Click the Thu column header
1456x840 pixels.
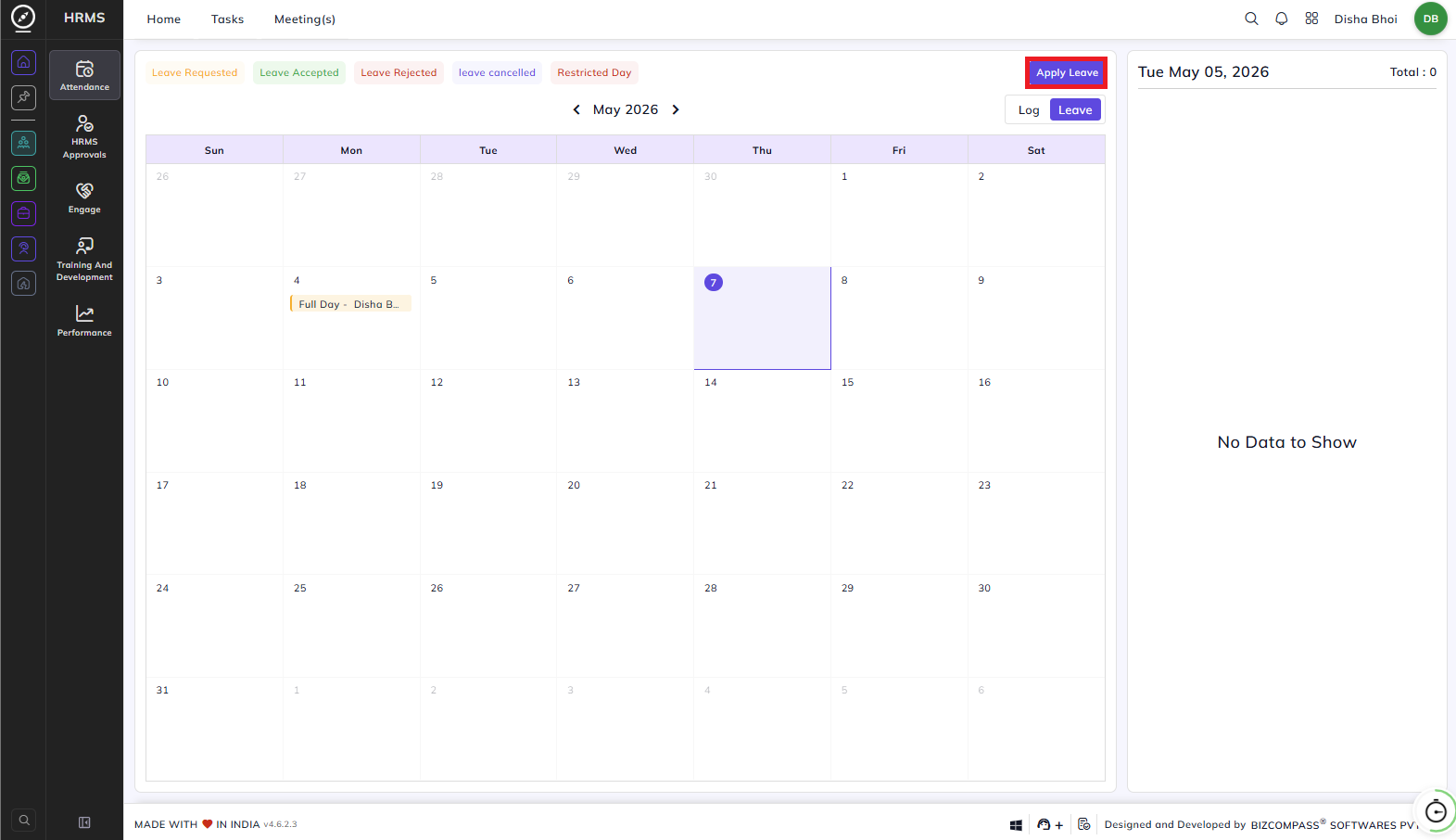pos(762,150)
